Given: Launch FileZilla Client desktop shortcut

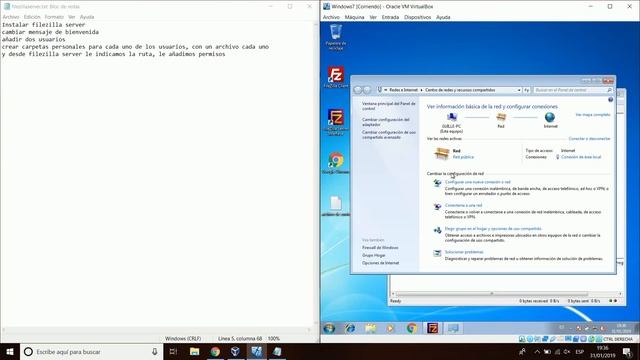Looking at the screenshot, I should [x=336, y=78].
